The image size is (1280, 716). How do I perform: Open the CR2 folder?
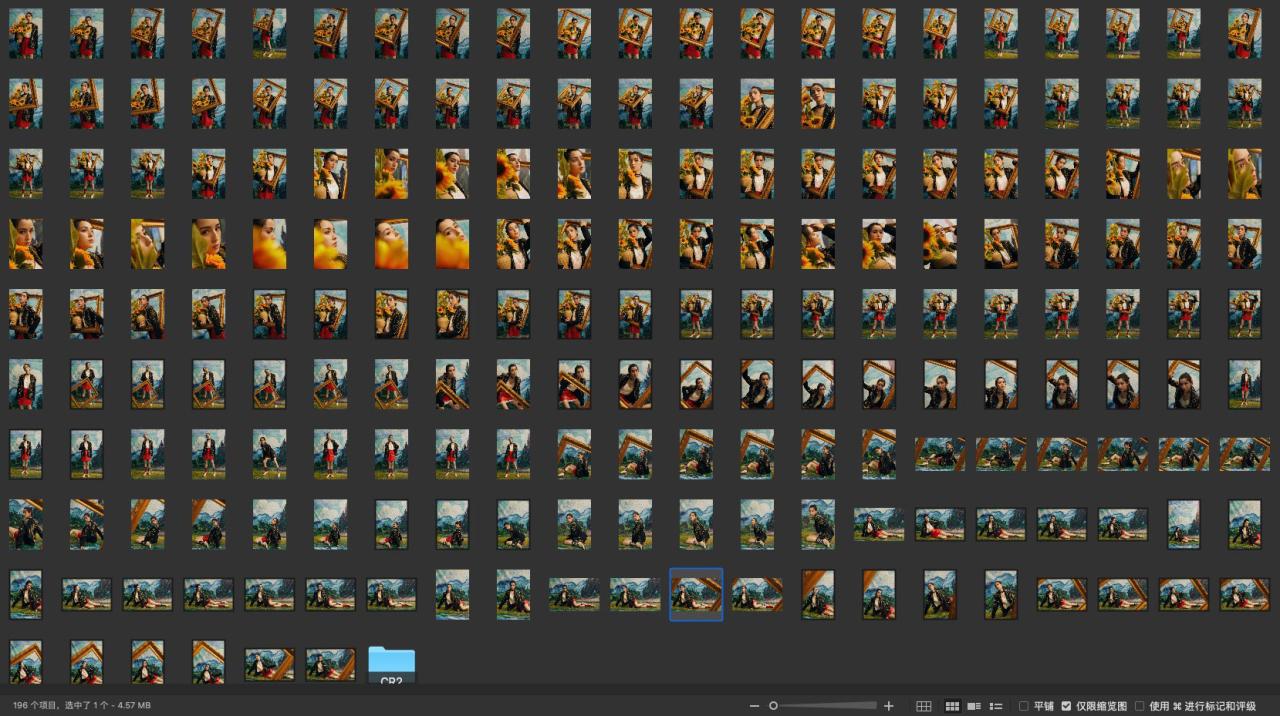pos(391,665)
